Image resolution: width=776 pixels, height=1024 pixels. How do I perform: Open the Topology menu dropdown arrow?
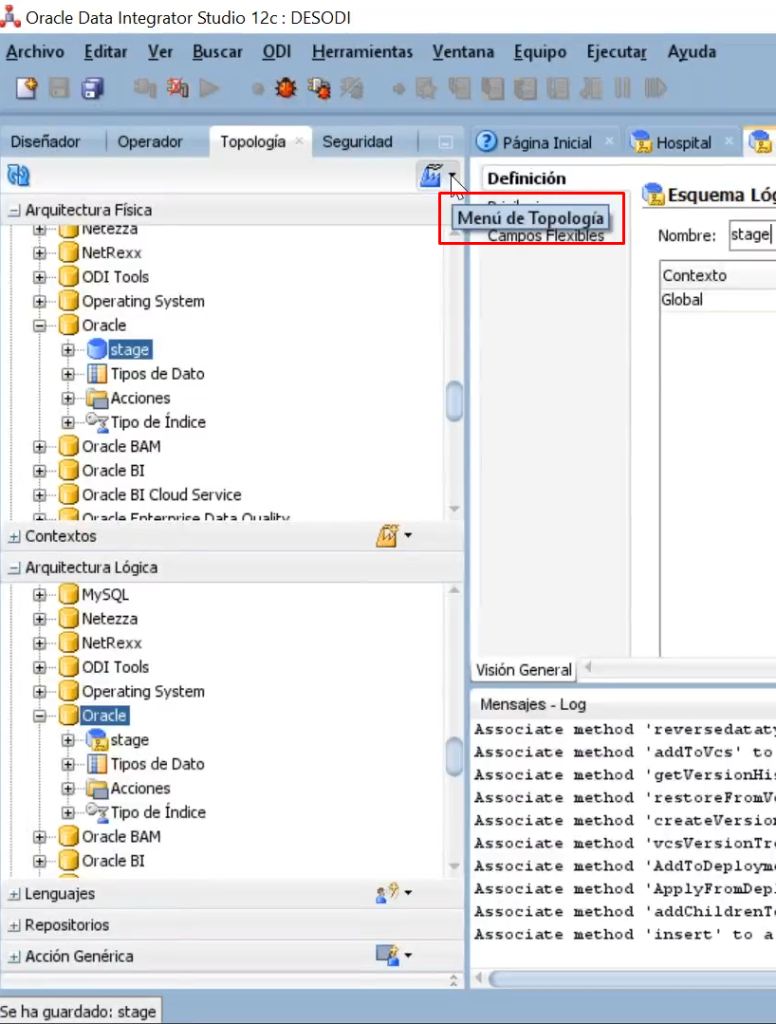(452, 175)
